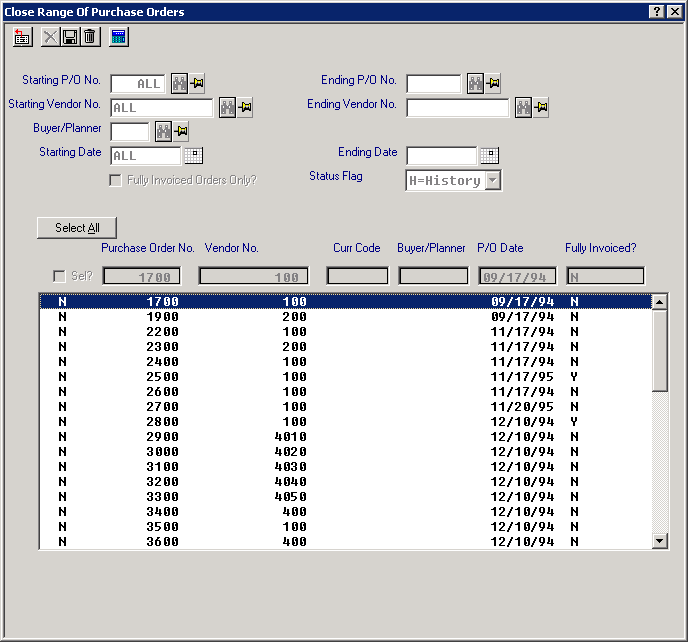Click the P/O Date detail field
Viewport: 688px width, 642px height.
[x=517, y=276]
